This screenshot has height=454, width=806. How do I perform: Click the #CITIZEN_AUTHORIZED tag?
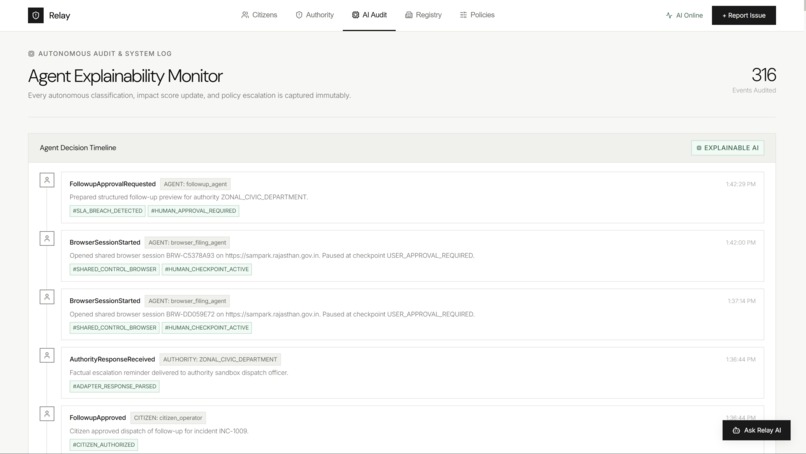[x=104, y=445]
